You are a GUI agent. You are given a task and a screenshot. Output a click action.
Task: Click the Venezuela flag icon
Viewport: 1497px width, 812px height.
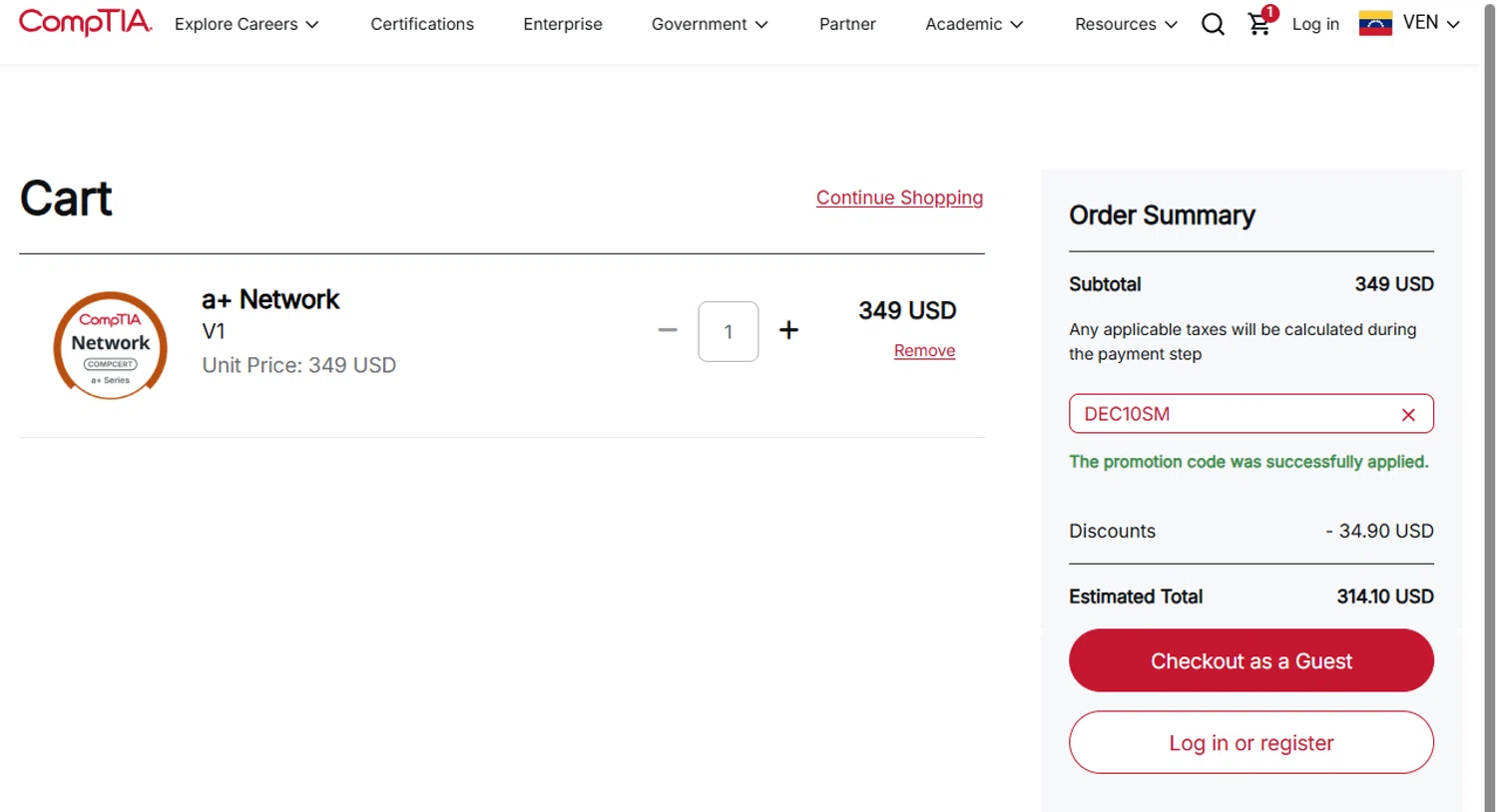(x=1375, y=23)
